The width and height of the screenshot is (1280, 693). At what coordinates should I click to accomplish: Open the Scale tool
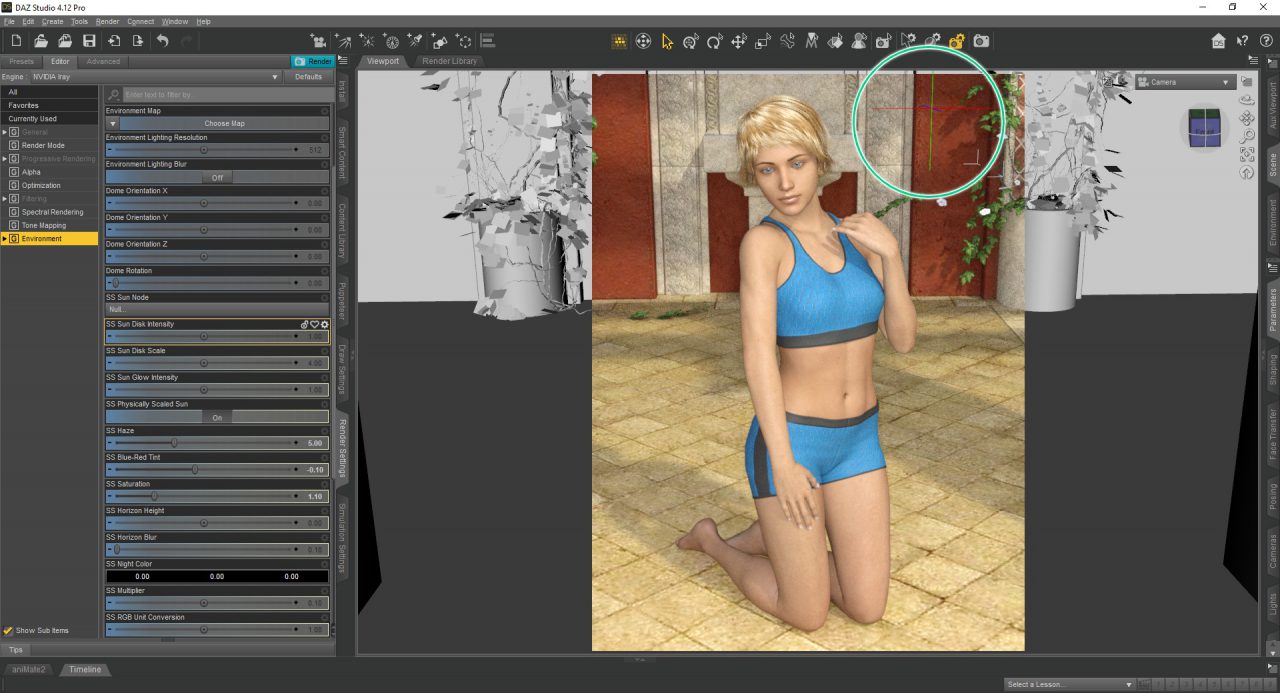point(762,41)
